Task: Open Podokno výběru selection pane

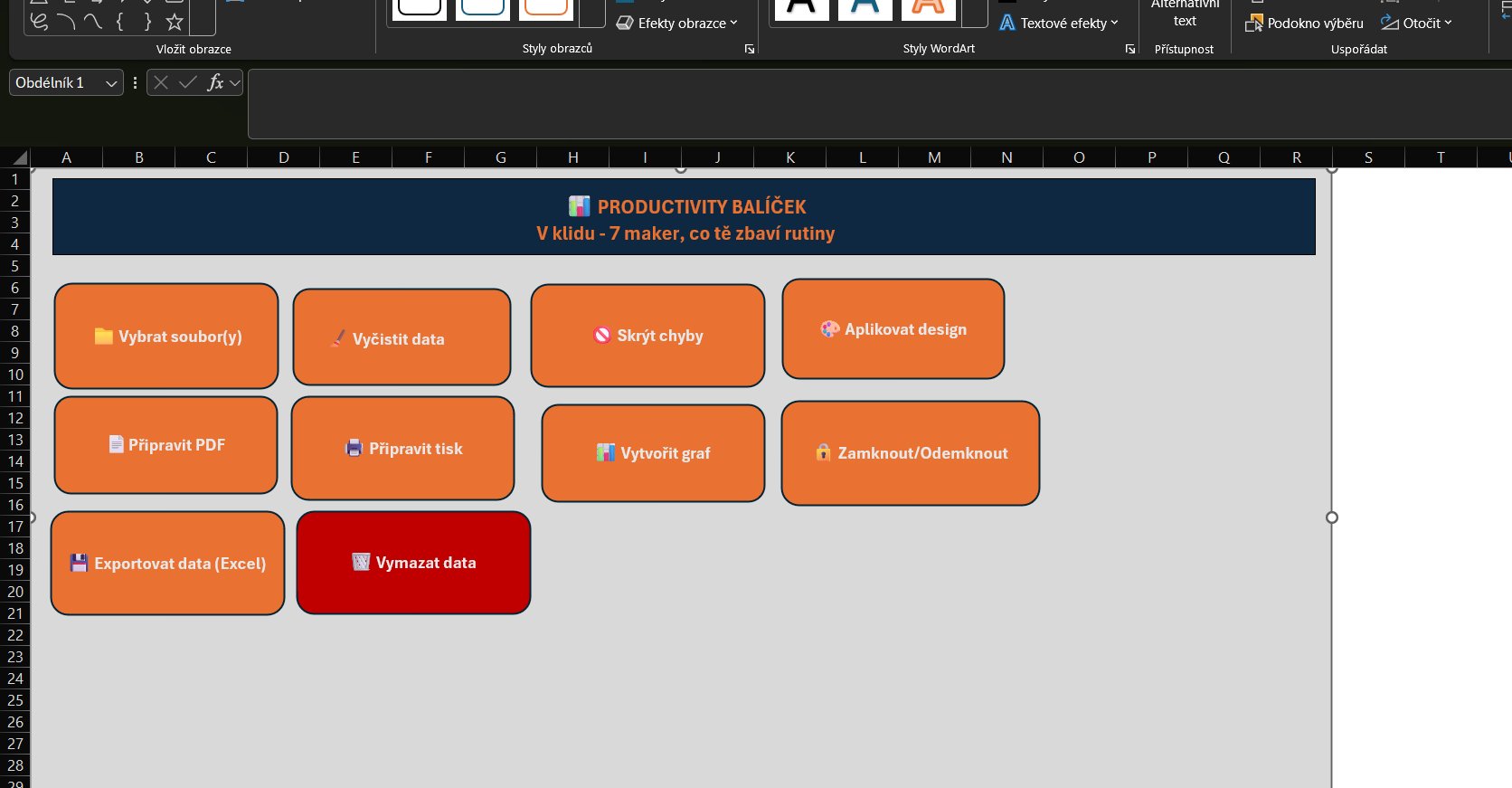Action: pyautogui.click(x=1304, y=24)
